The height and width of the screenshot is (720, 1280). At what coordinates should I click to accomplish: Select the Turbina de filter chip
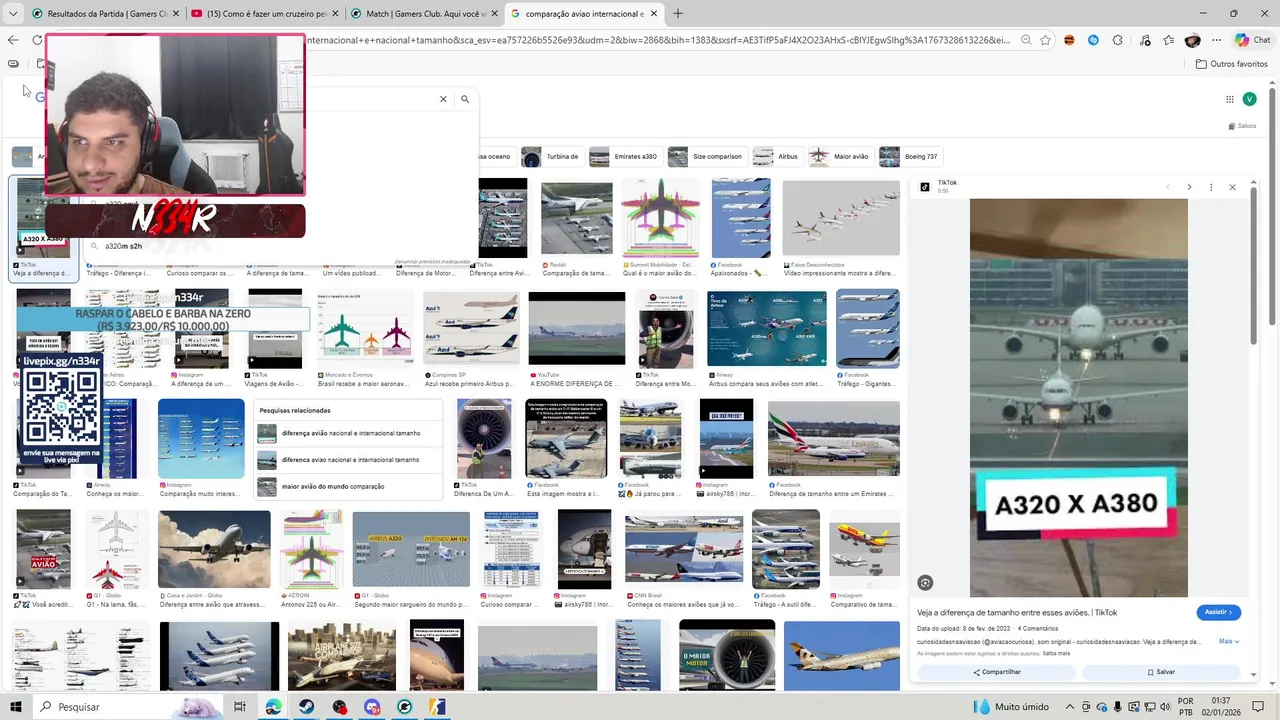551,156
